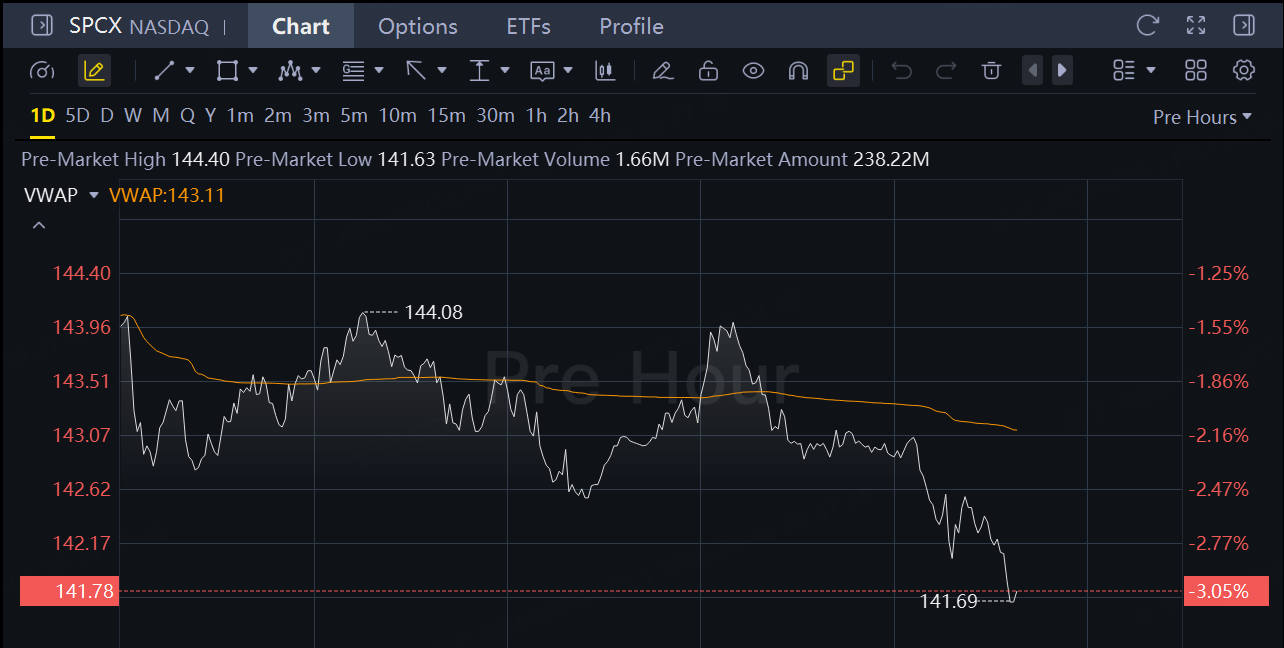
Task: Click the eraser pen edit icon
Action: click(661, 70)
